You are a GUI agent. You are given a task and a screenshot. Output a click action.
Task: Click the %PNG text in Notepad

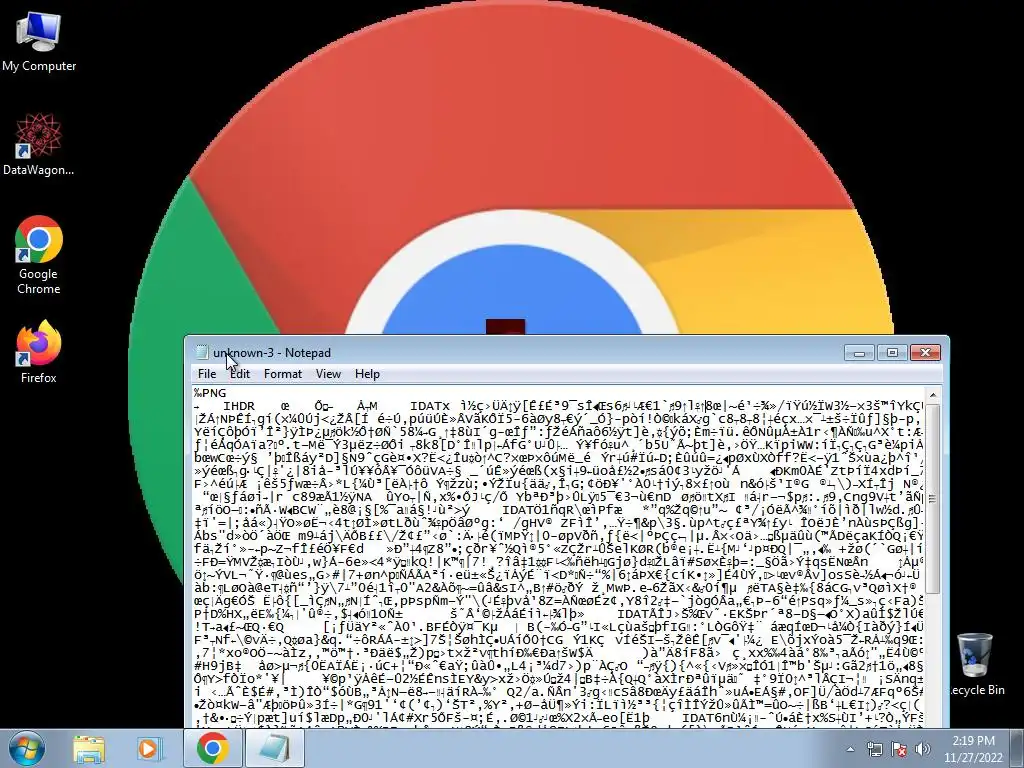pos(210,393)
